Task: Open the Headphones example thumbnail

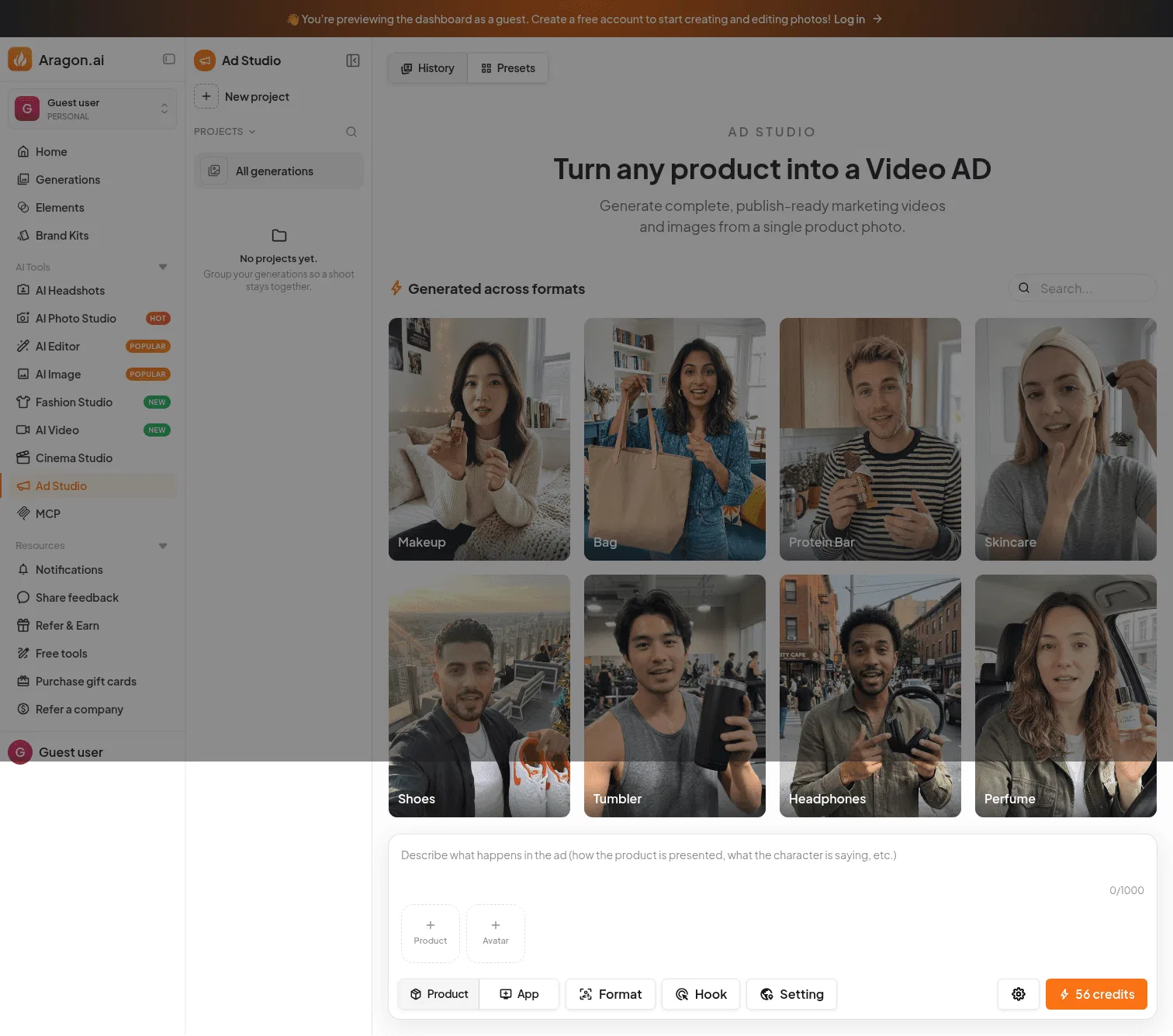Action: [870, 696]
